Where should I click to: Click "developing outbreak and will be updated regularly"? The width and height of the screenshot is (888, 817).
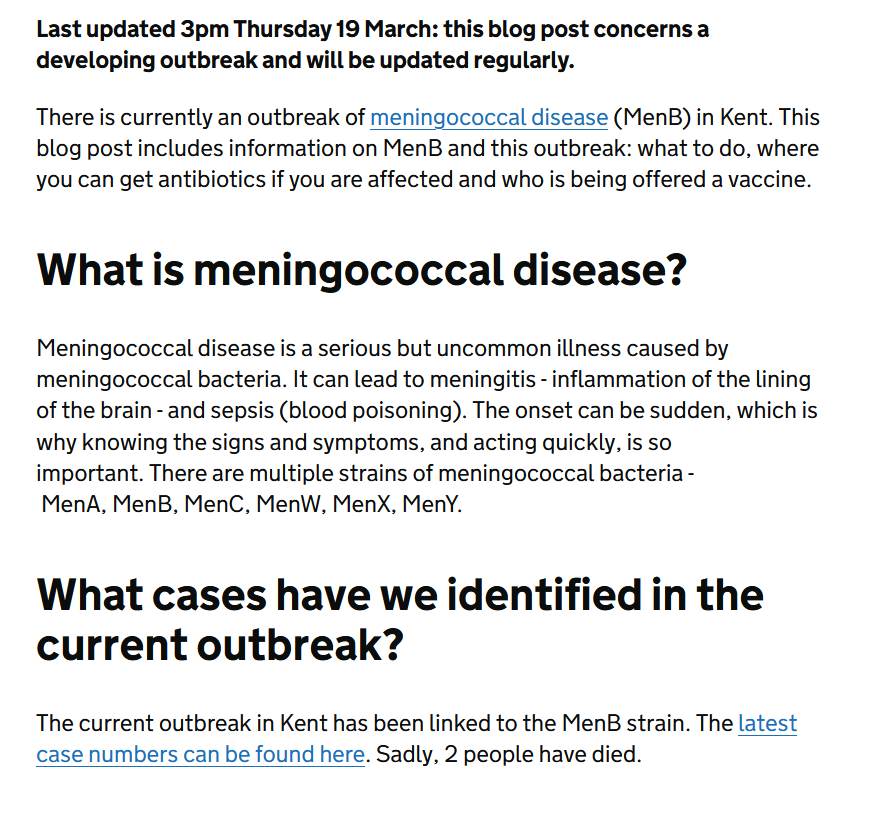[x=305, y=60]
